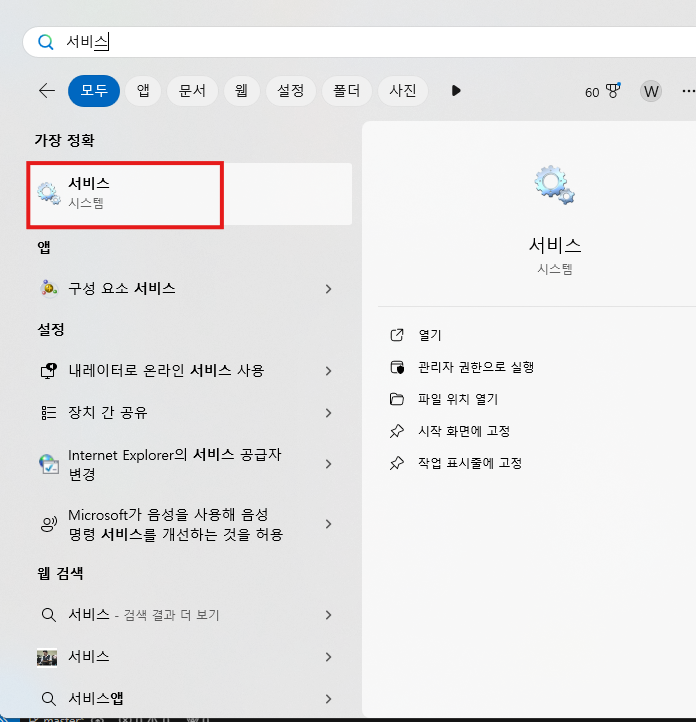This screenshot has height=722, width=696.
Task: Choose 관리자 권한으로 실행
Action: [x=476, y=367]
